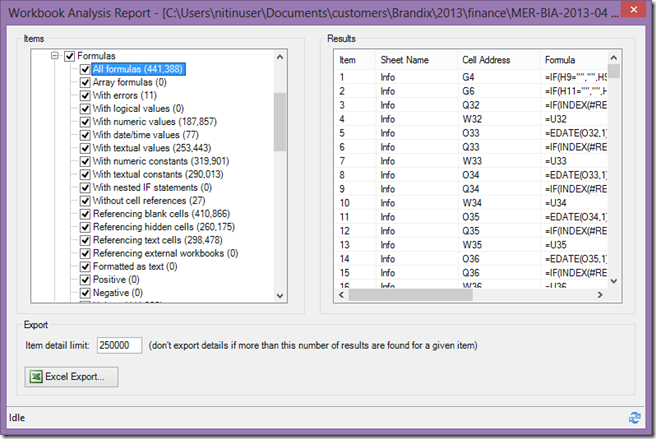Viewport: 656px width, 439px height.
Task: Select formula =U32 in row 4
Action: [x=556, y=119]
